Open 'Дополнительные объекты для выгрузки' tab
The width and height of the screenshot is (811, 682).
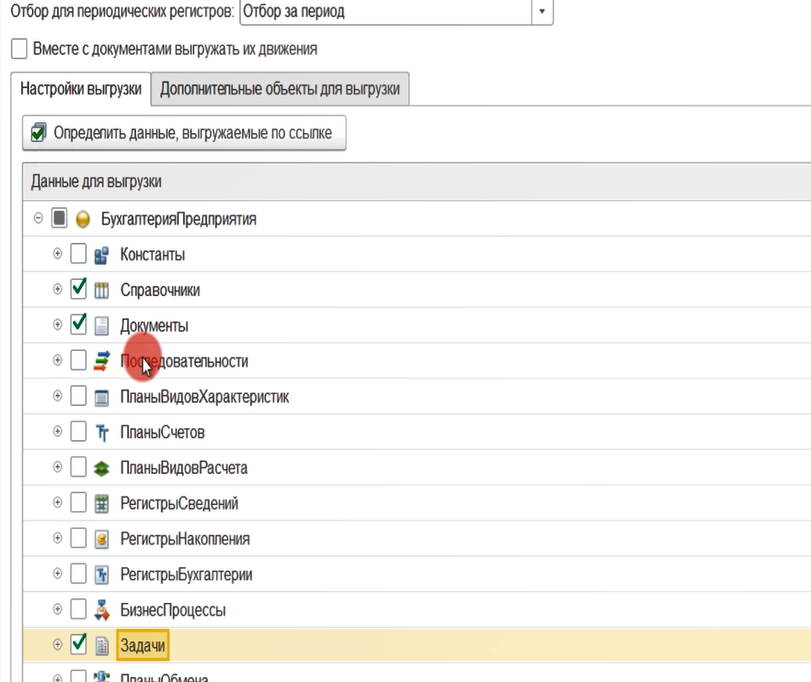tap(280, 89)
